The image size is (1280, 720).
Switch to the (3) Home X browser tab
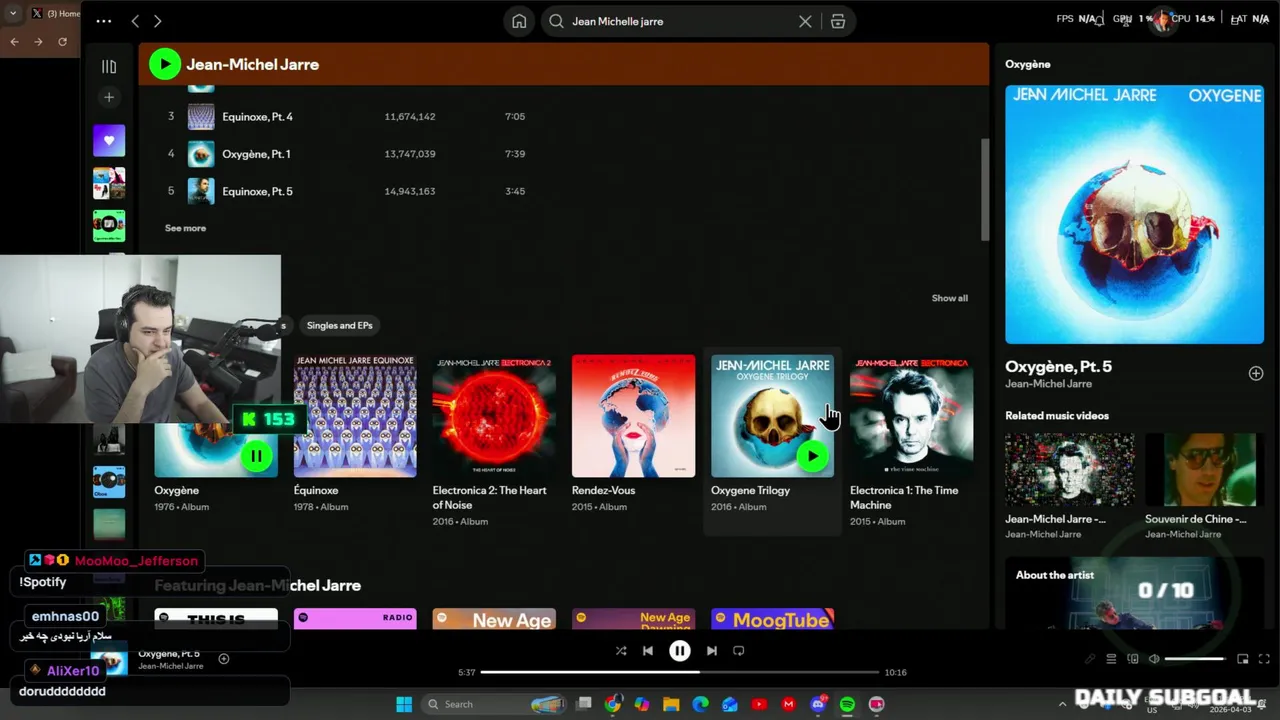click(x=55, y=13)
